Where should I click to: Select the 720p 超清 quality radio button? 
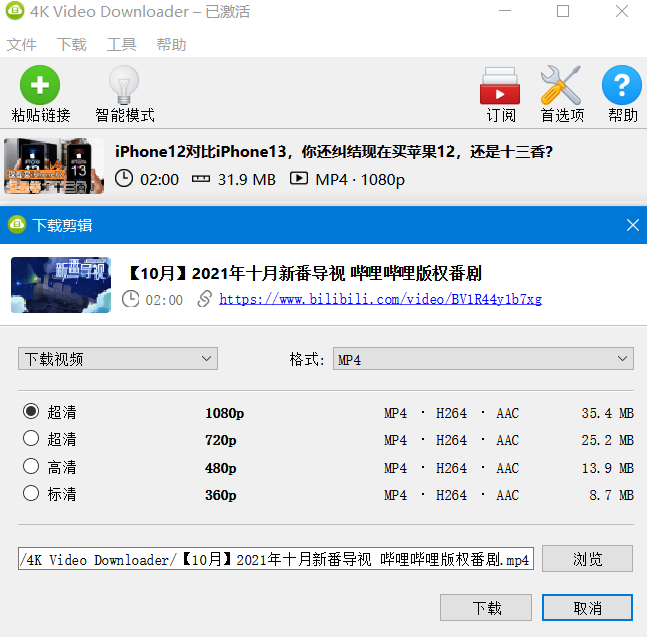[31, 438]
